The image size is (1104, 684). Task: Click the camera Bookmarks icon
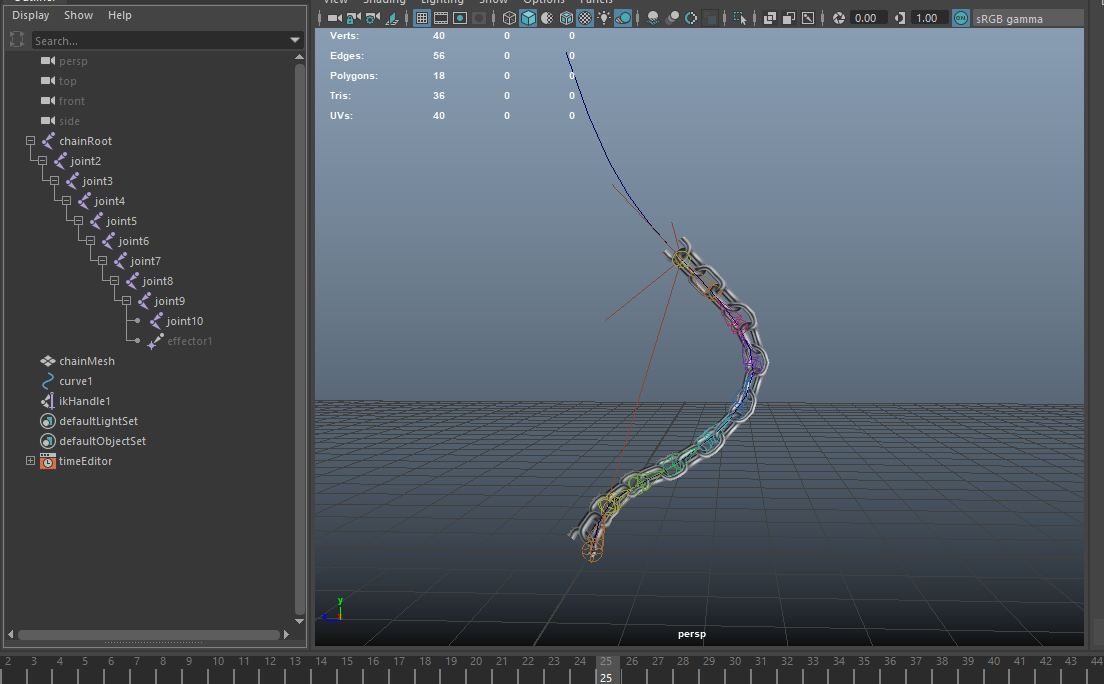[392, 18]
